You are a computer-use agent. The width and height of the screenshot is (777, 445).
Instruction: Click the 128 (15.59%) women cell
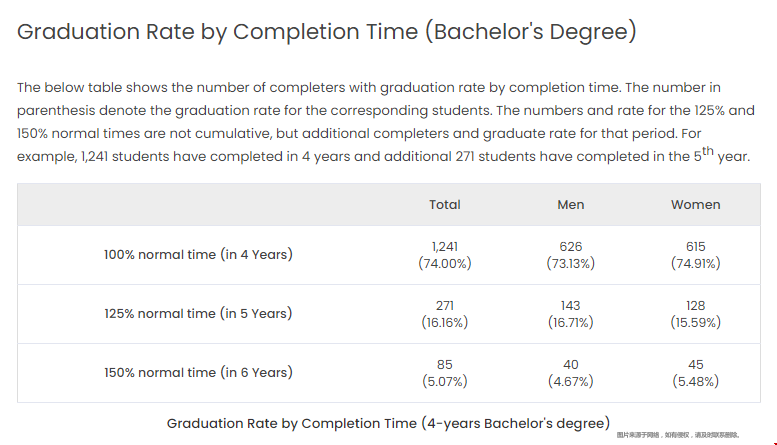click(696, 314)
